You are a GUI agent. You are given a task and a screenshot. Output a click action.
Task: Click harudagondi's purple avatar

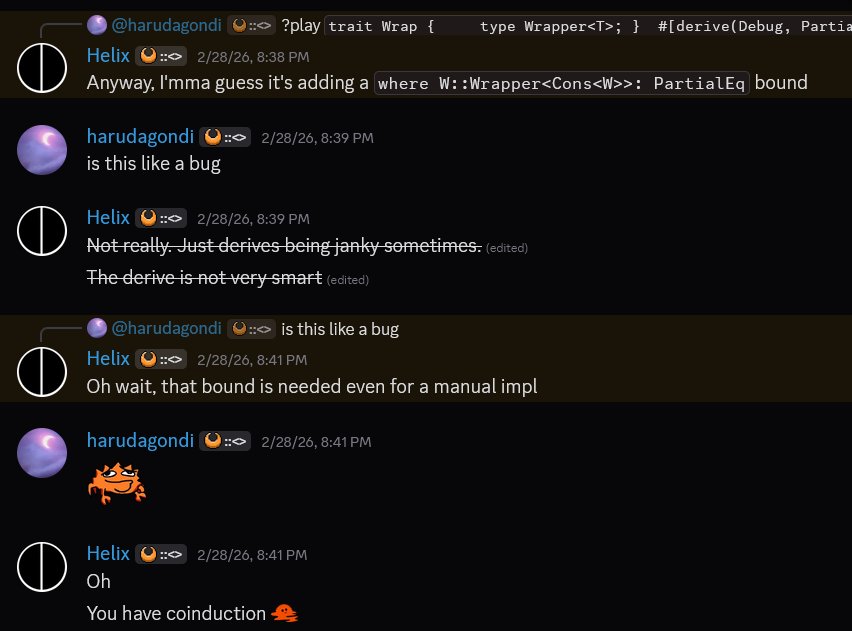42,149
